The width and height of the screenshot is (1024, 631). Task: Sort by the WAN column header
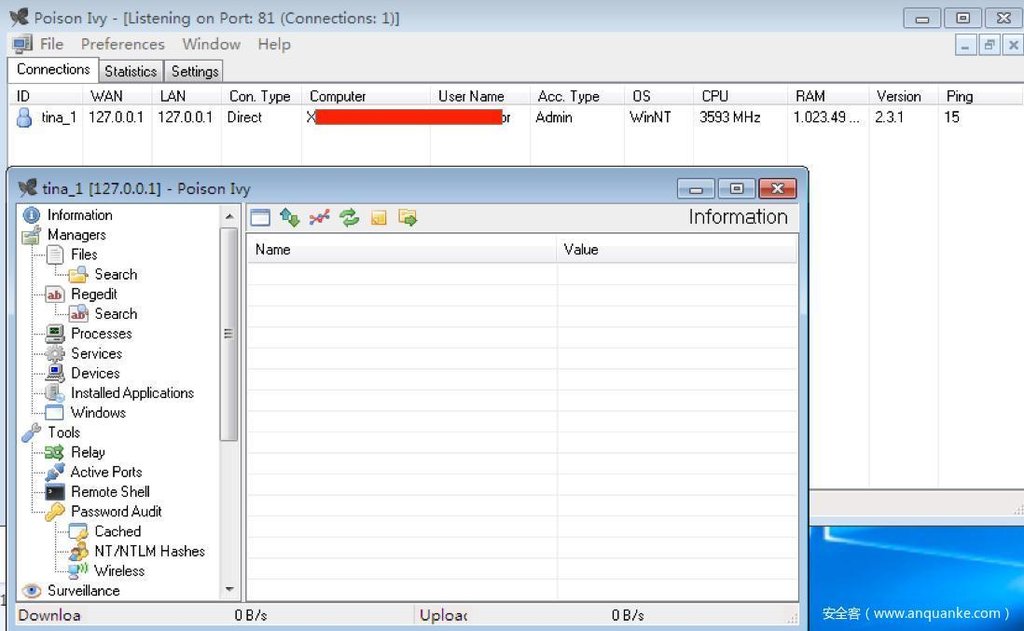tap(118, 96)
